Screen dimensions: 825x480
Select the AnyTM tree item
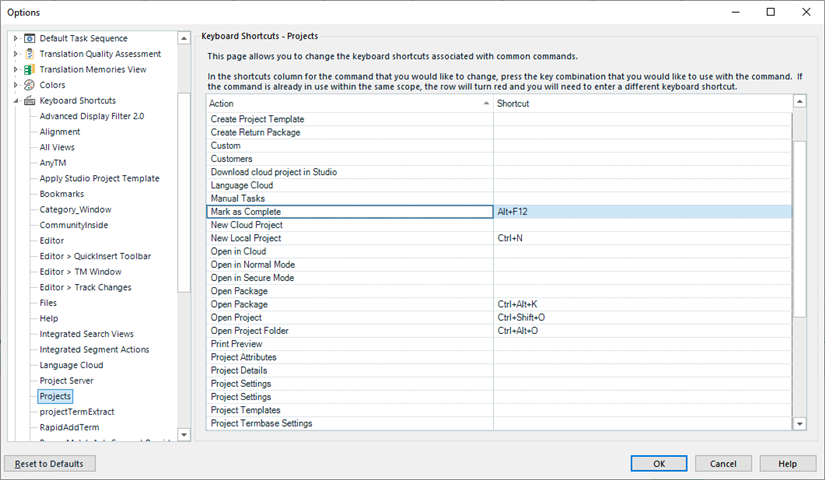point(53,163)
